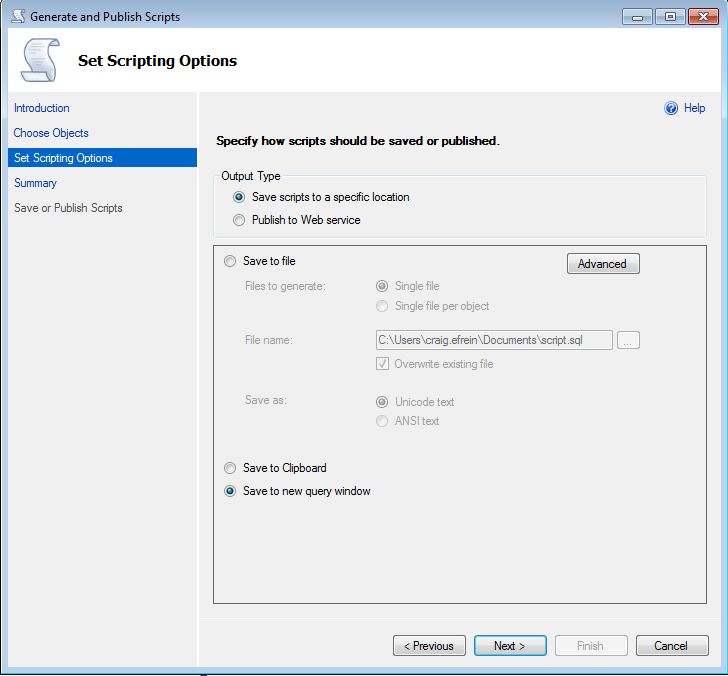Click the scroll icon in title bar

pos(18,16)
